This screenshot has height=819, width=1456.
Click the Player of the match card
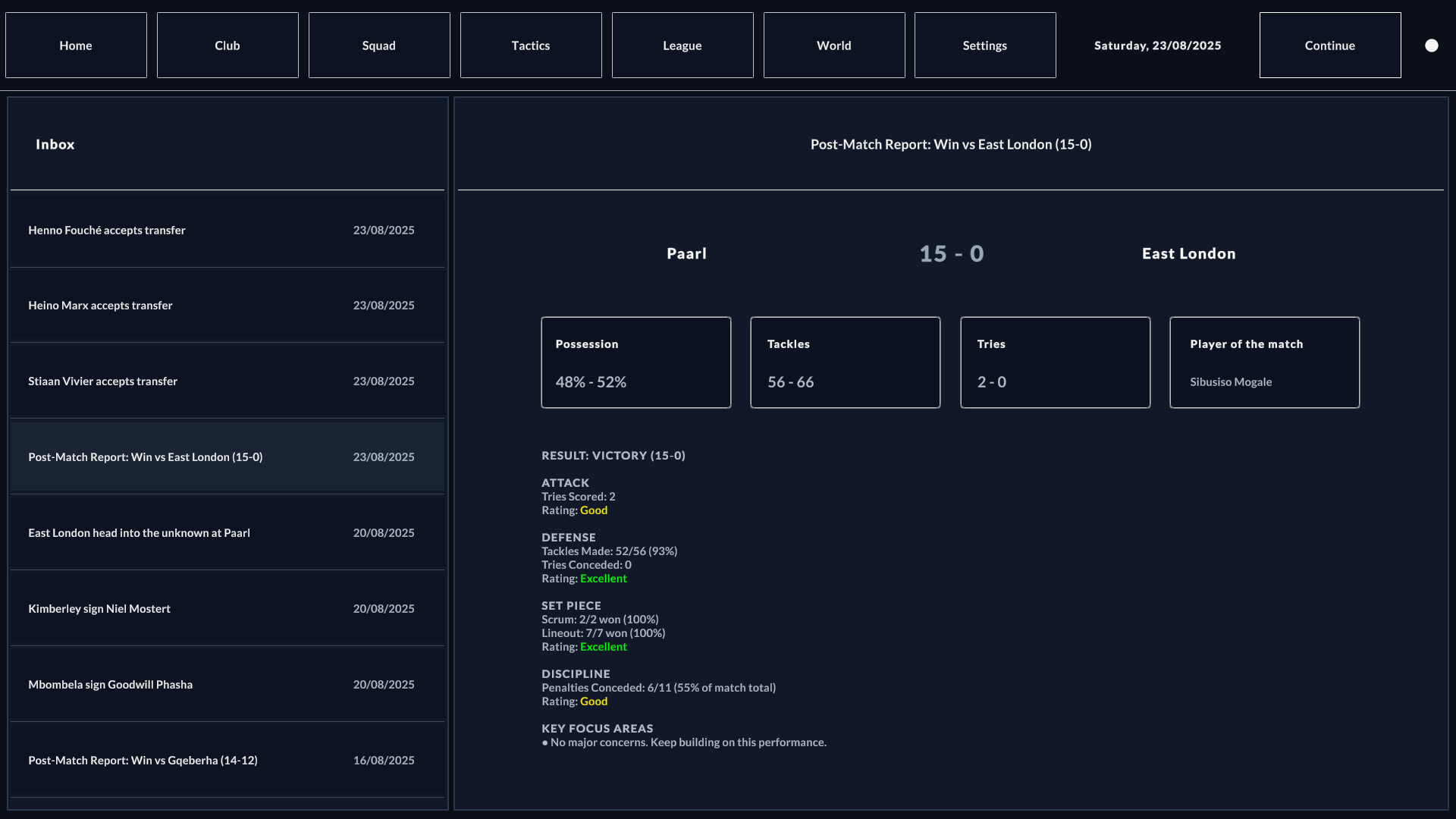[x=1264, y=362]
